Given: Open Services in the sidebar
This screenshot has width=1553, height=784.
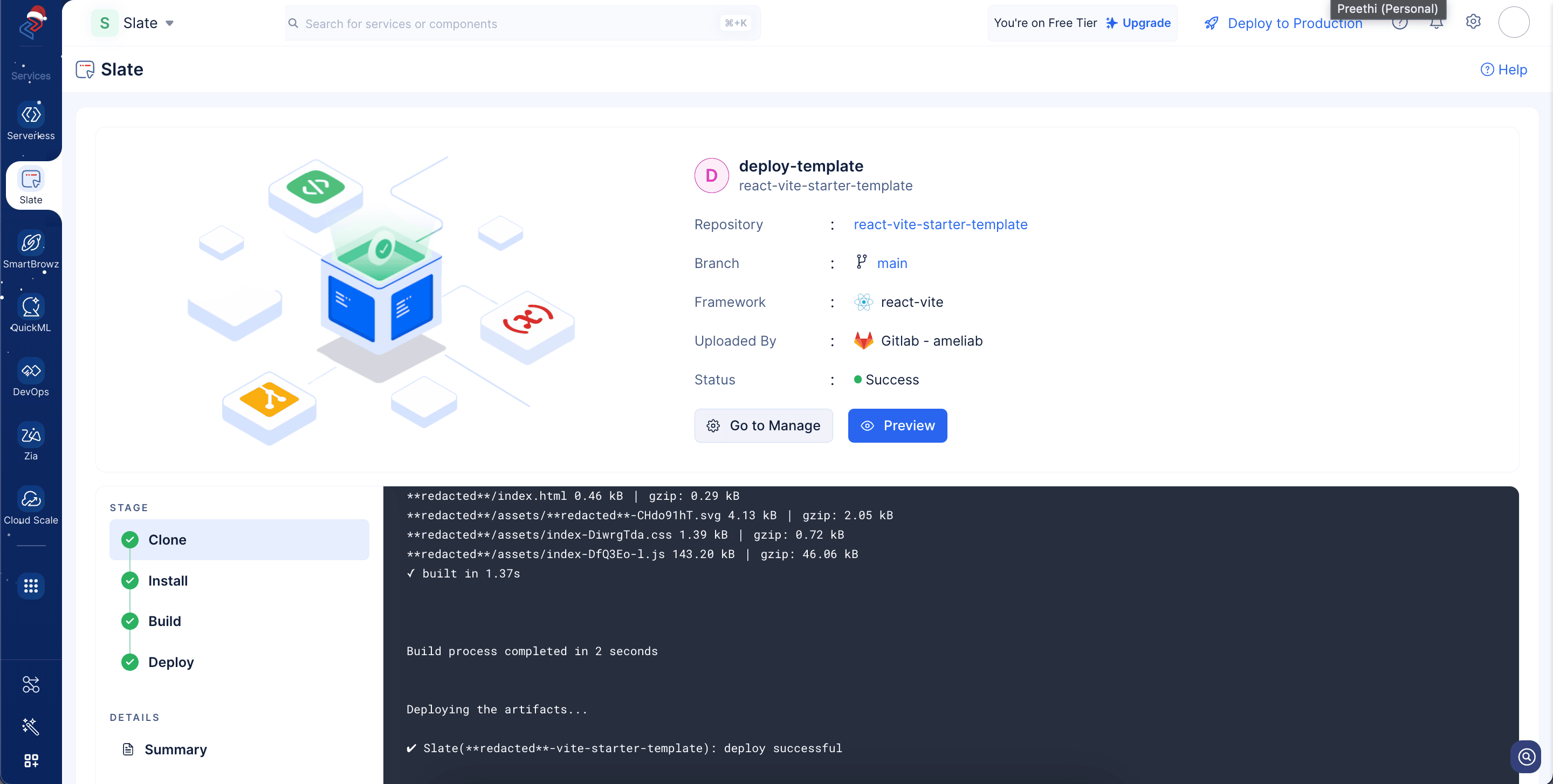Looking at the screenshot, I should (x=31, y=75).
